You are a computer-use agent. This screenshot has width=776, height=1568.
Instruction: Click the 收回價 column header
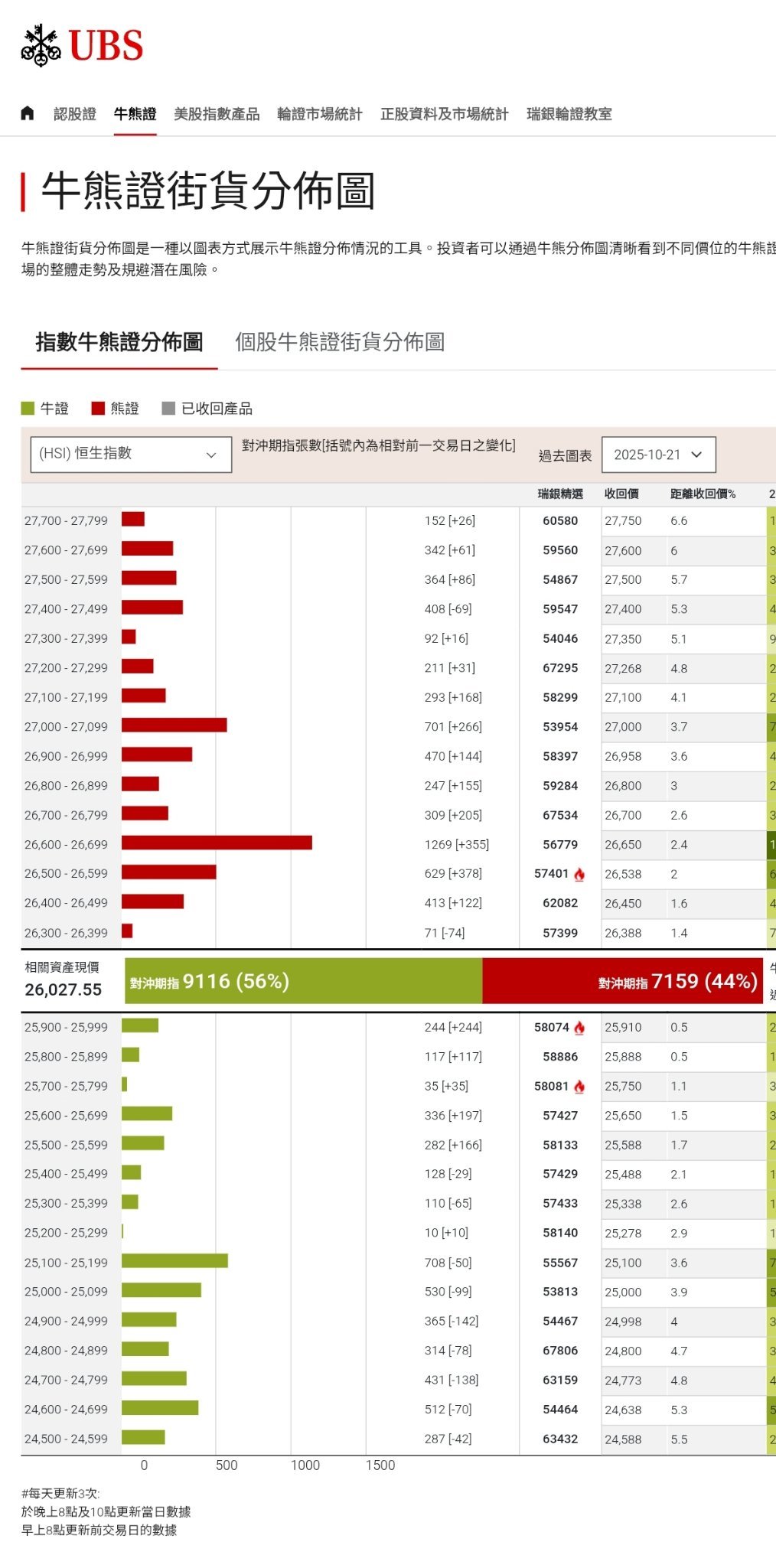point(621,494)
